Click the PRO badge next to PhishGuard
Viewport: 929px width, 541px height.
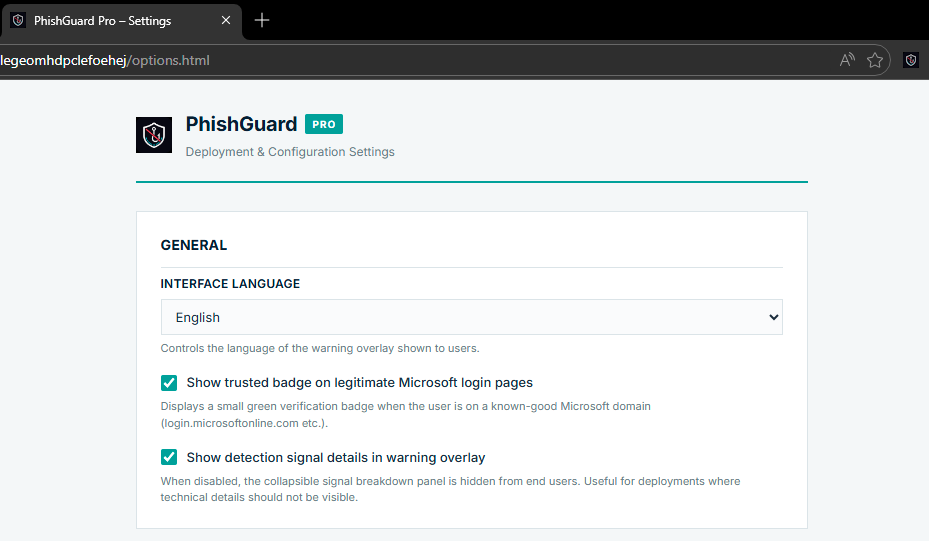tap(324, 124)
